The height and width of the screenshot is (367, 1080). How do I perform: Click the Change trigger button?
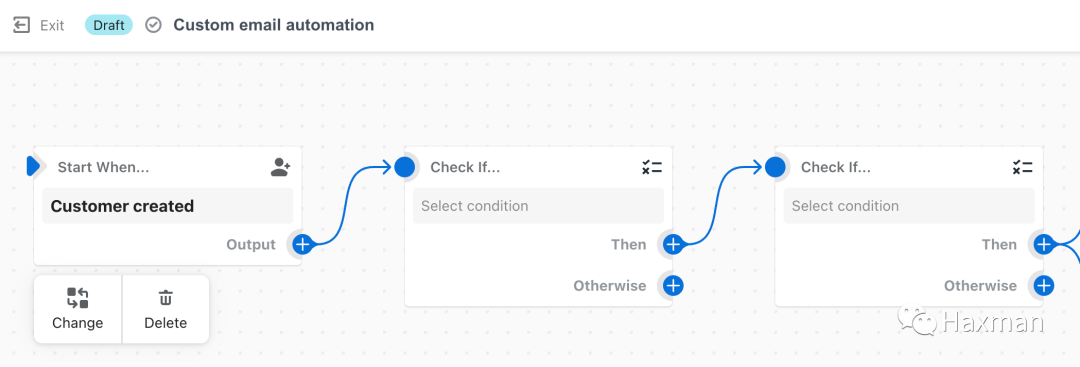78,309
